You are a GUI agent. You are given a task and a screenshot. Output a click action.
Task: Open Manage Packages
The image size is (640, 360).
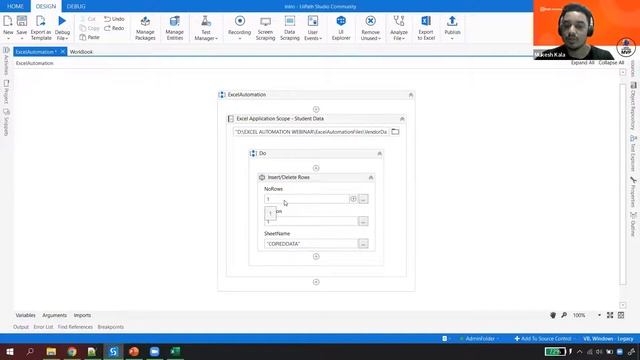pyautogui.click(x=145, y=28)
